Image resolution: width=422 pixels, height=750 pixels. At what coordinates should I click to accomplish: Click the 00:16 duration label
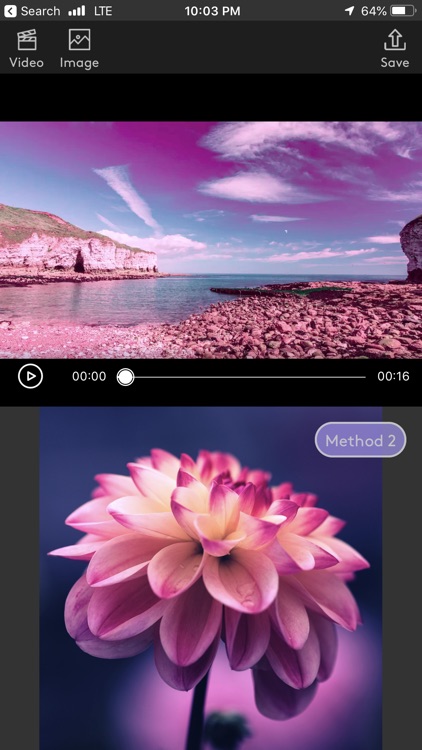point(393,376)
